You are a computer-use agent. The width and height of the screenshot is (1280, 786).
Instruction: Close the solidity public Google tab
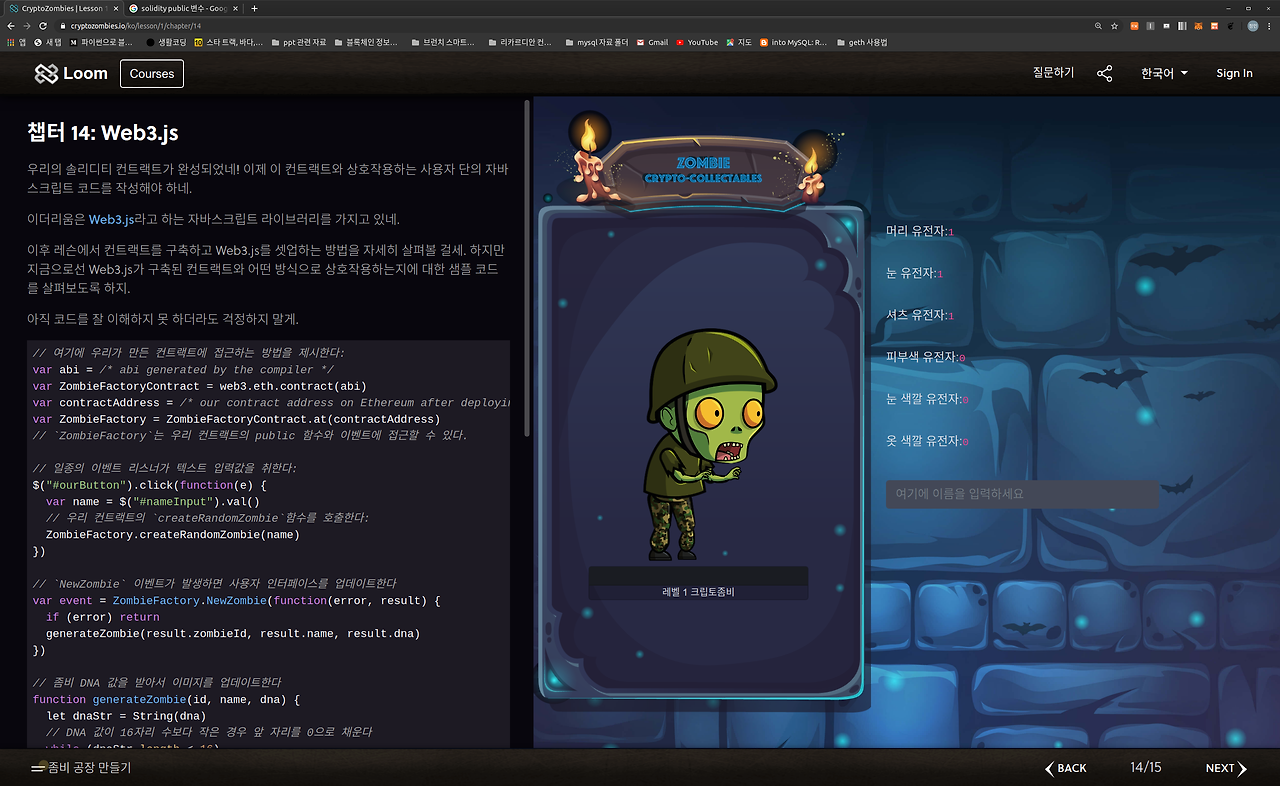pos(237,8)
